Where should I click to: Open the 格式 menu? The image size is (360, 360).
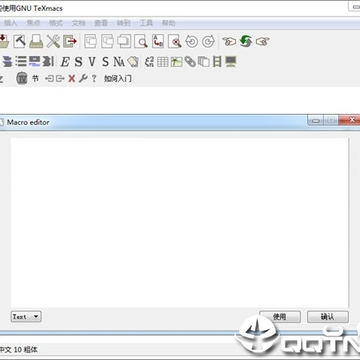coord(56,23)
